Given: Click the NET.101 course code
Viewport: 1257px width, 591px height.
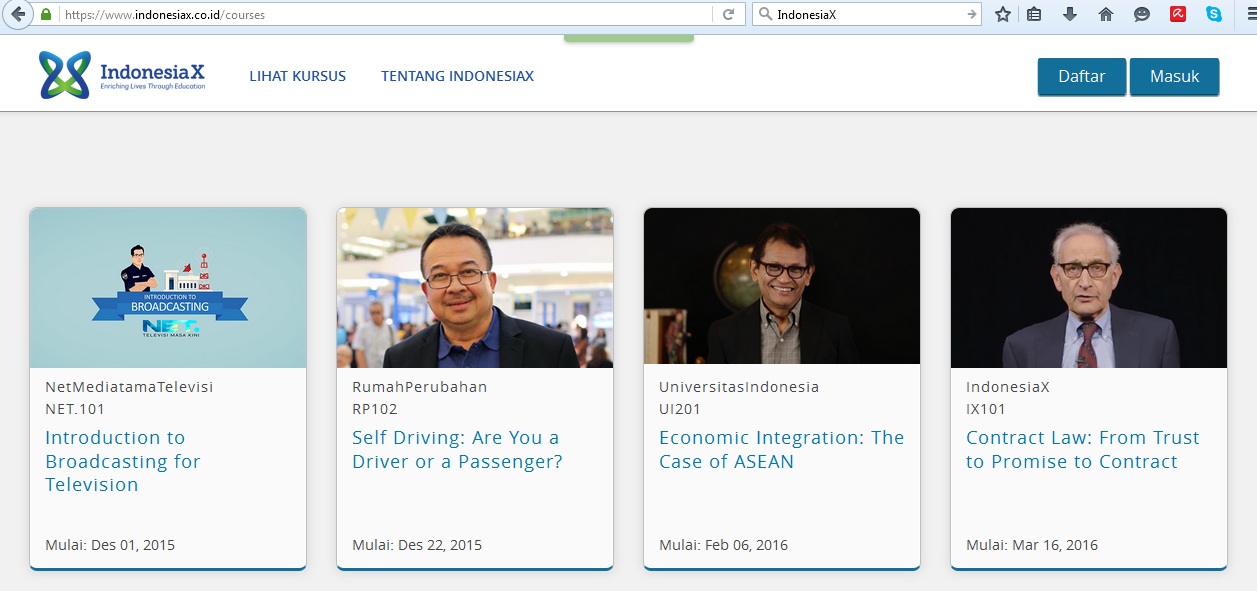Looking at the screenshot, I should [75, 409].
